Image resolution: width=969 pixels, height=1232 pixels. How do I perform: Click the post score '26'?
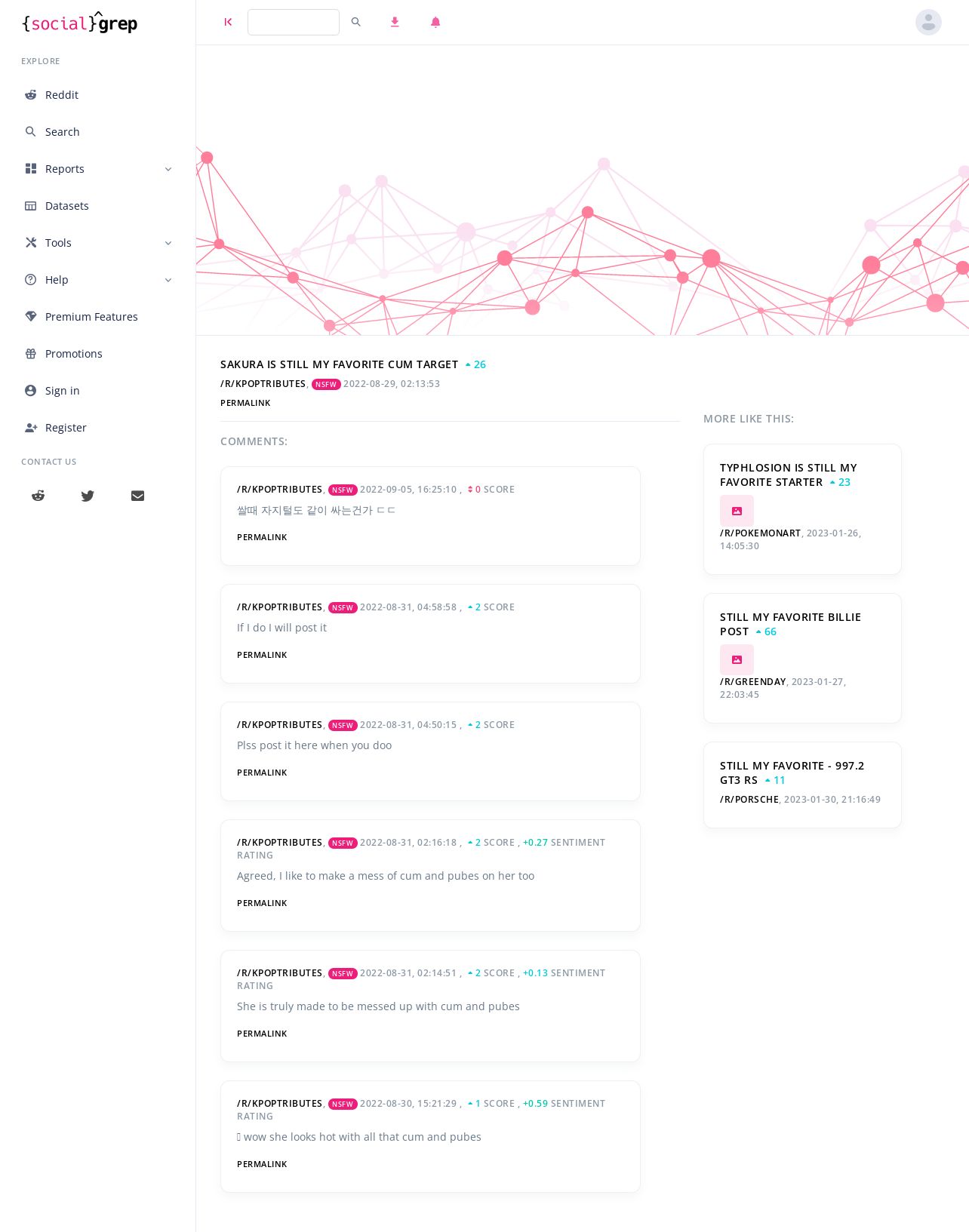(475, 364)
